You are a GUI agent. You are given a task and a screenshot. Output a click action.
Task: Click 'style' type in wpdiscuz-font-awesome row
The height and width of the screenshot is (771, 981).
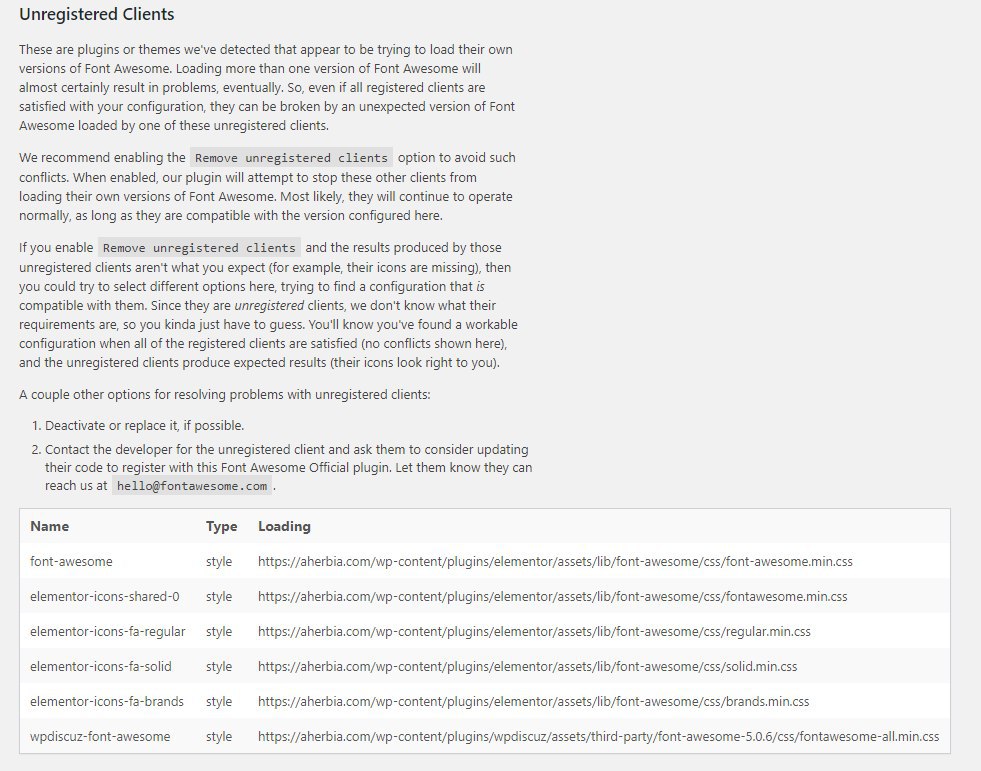pyautogui.click(x=219, y=737)
